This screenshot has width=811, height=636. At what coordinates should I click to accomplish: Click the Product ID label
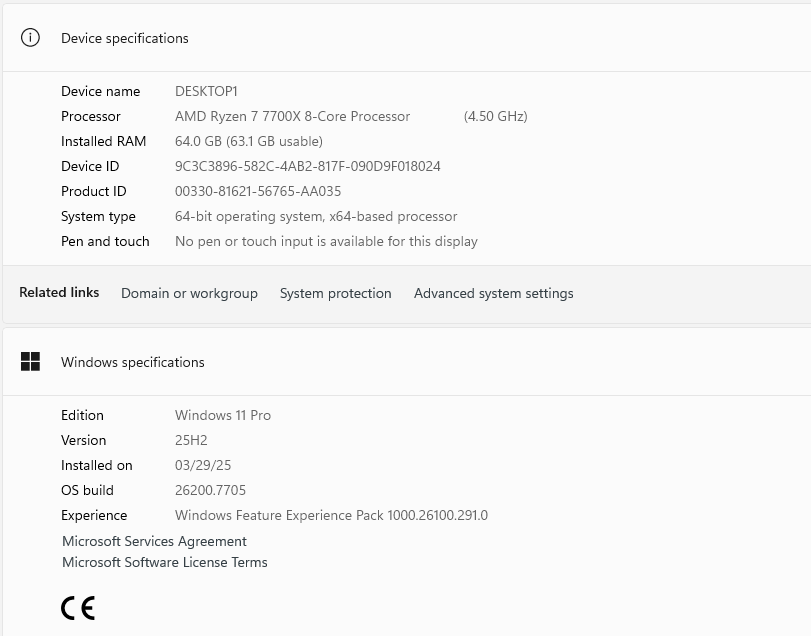pos(94,191)
